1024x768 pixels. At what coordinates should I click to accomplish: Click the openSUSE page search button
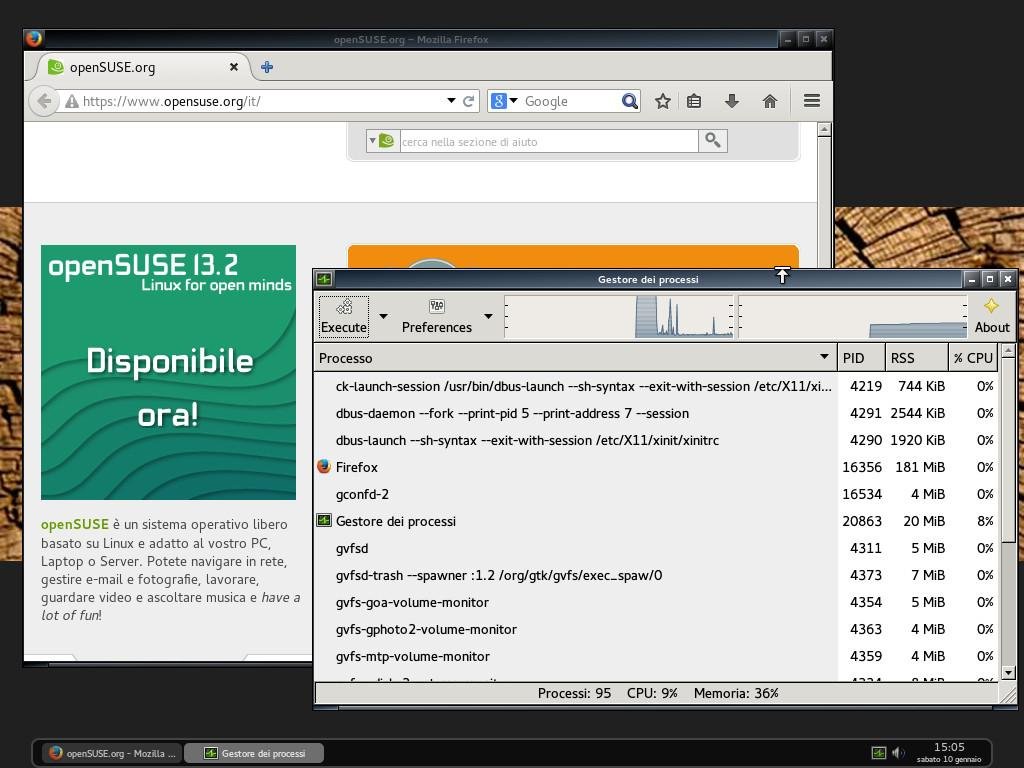click(x=712, y=141)
